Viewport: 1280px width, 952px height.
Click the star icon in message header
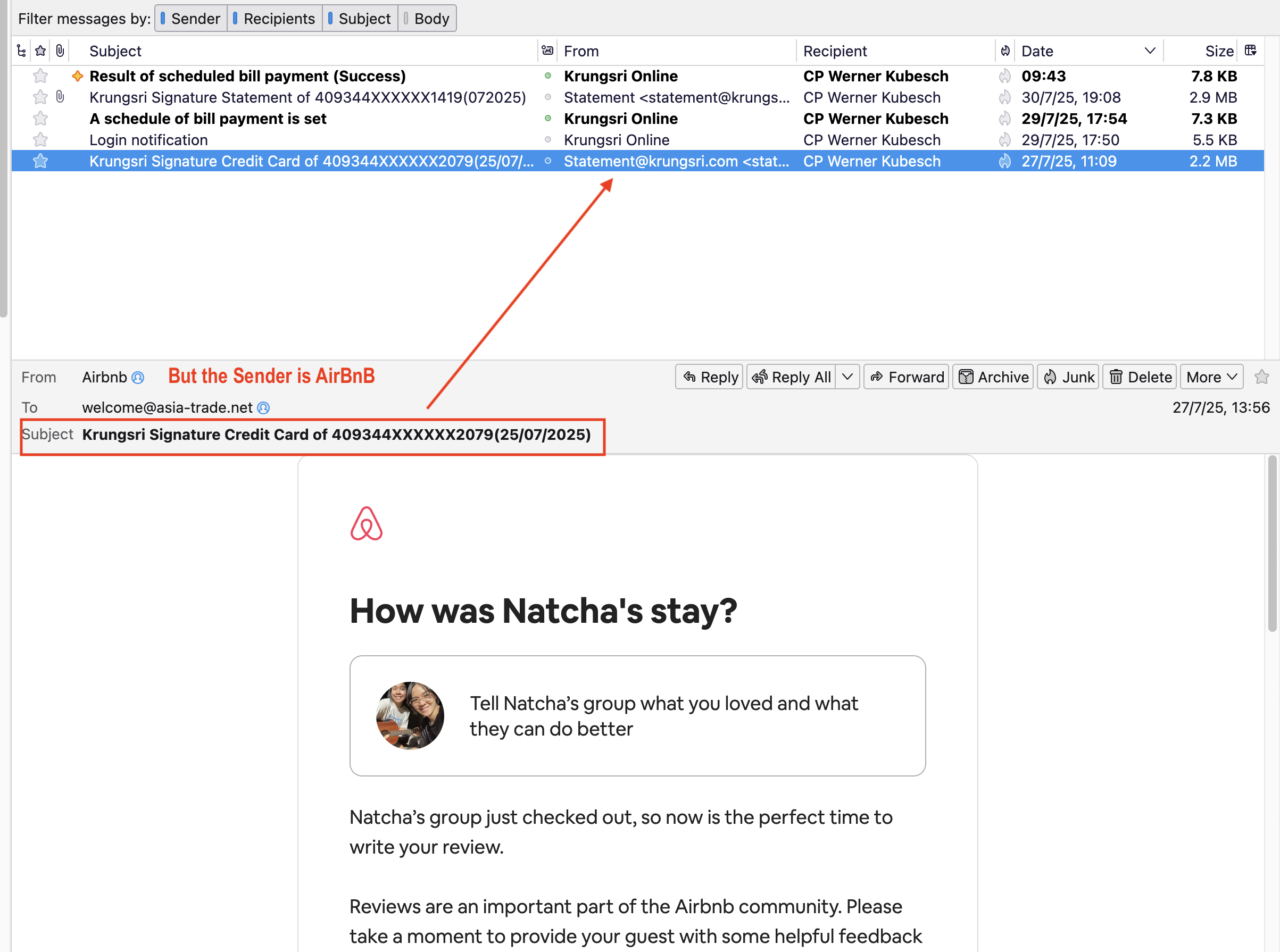[1261, 377]
